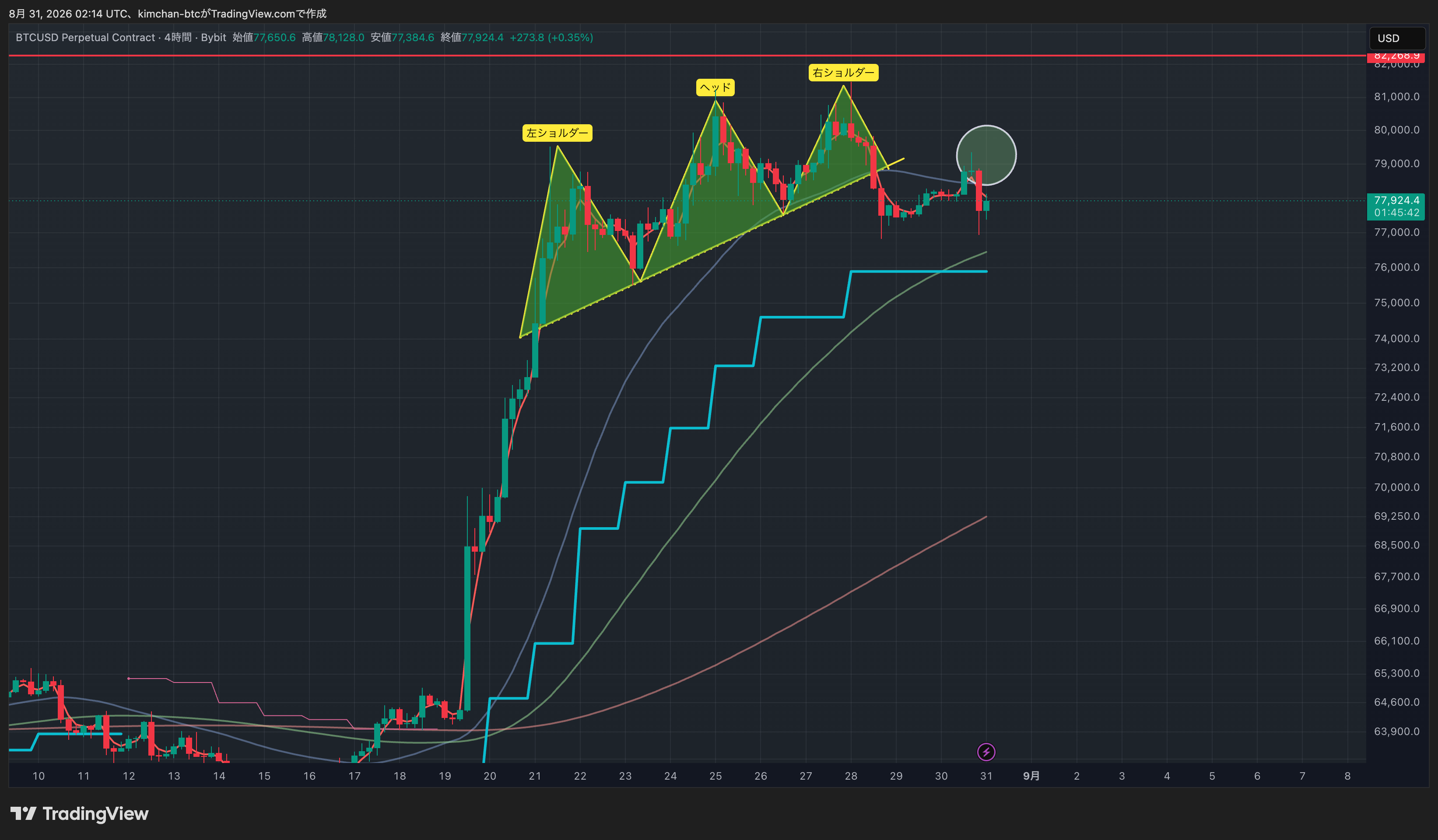Click the 66,100.0 price axis label

[x=1396, y=641]
